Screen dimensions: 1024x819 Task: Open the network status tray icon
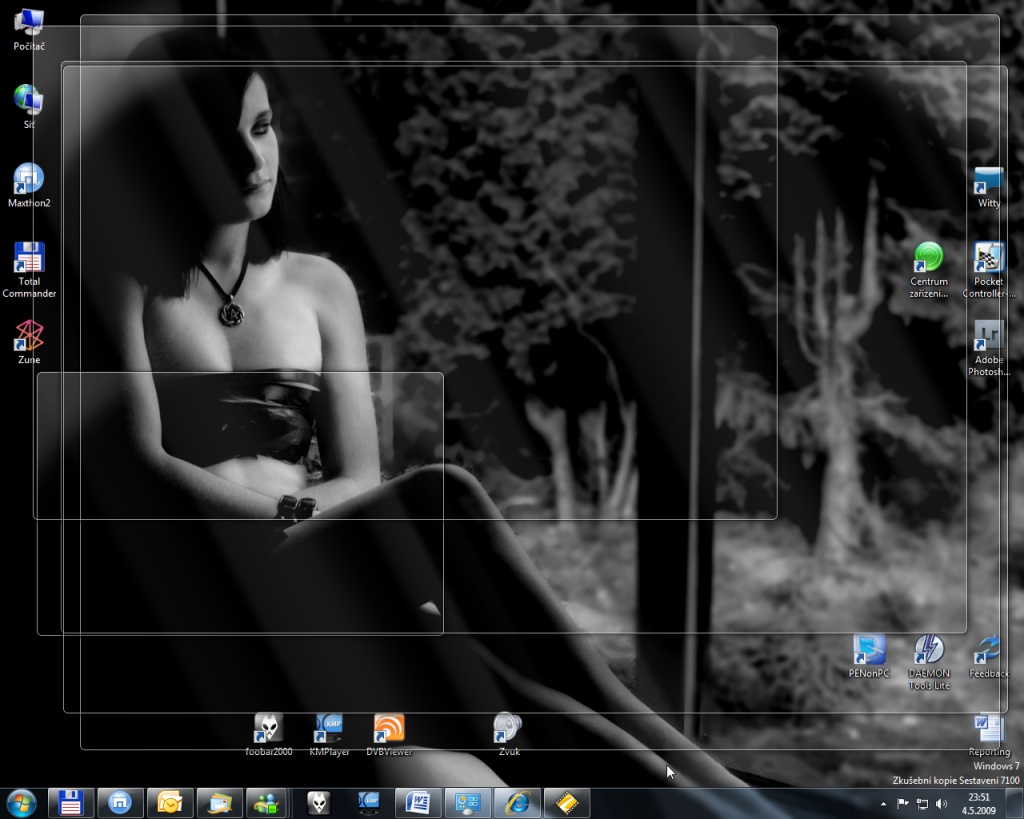922,803
